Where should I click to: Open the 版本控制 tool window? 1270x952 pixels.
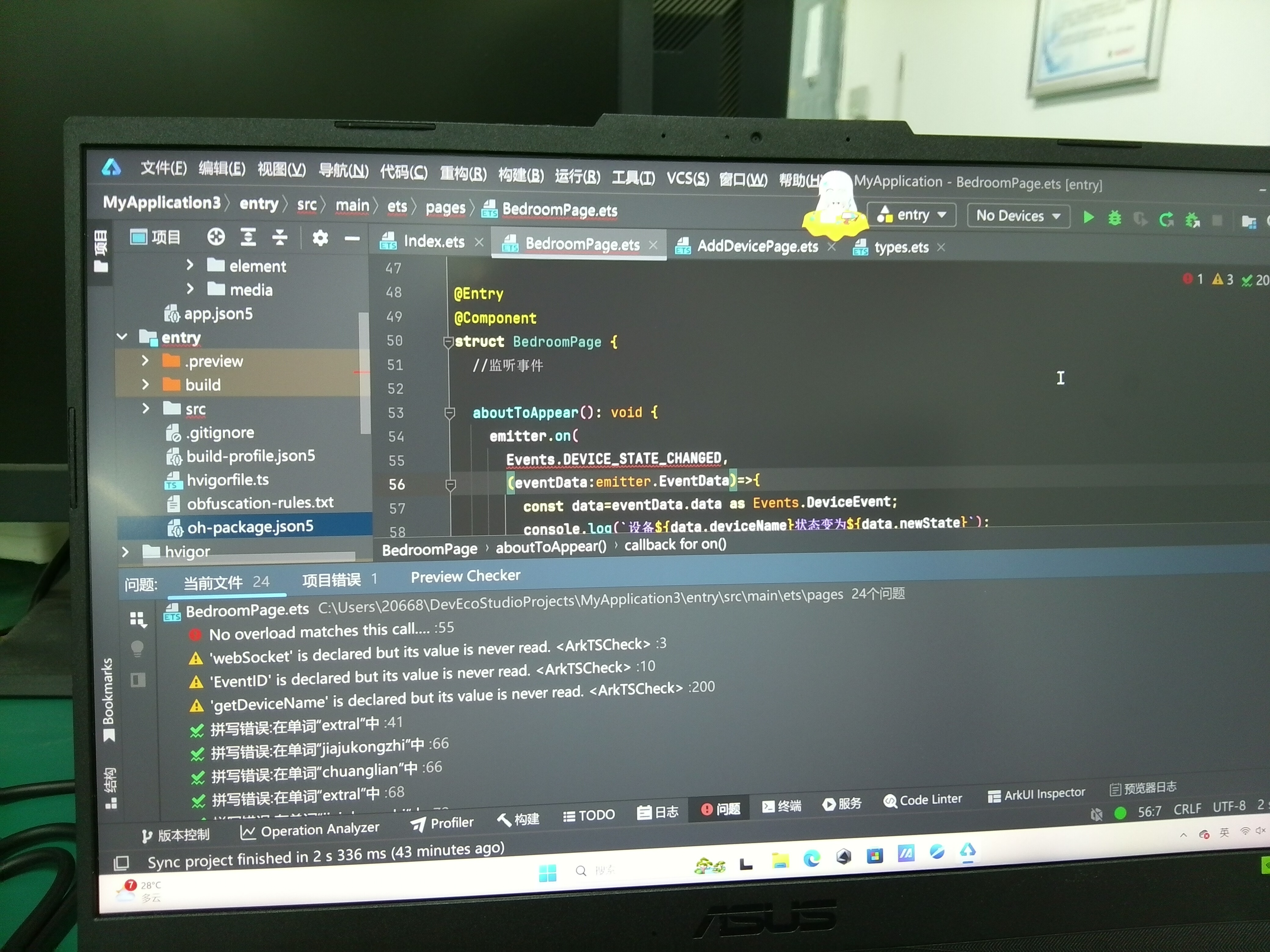(176, 835)
